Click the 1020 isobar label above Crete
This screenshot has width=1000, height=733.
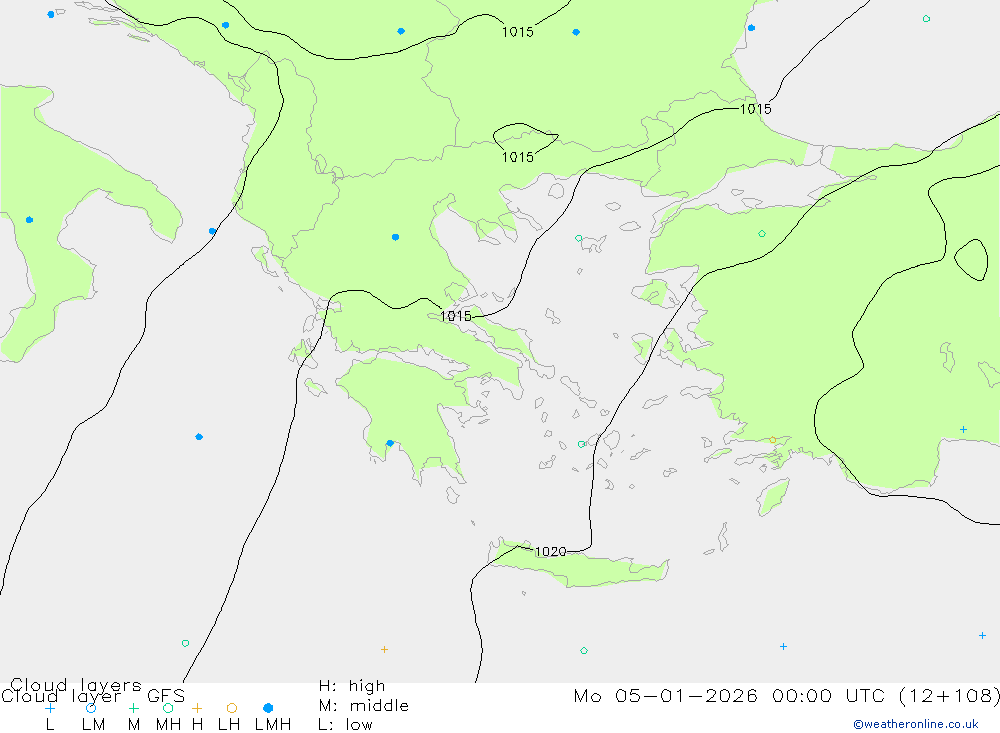550,551
